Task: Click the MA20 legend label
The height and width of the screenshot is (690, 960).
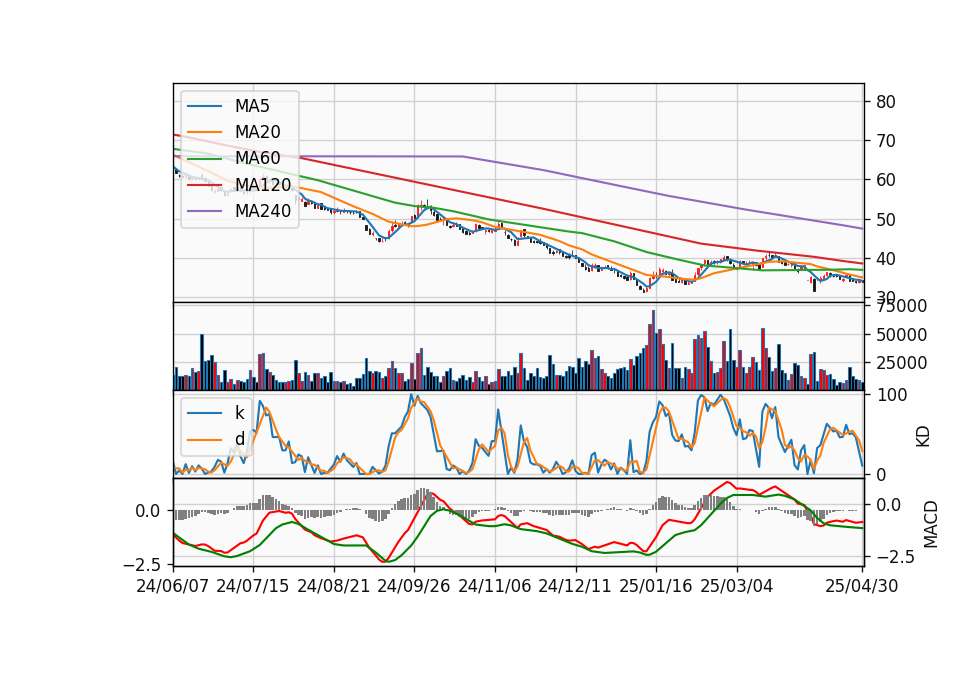Action: [x=257, y=132]
